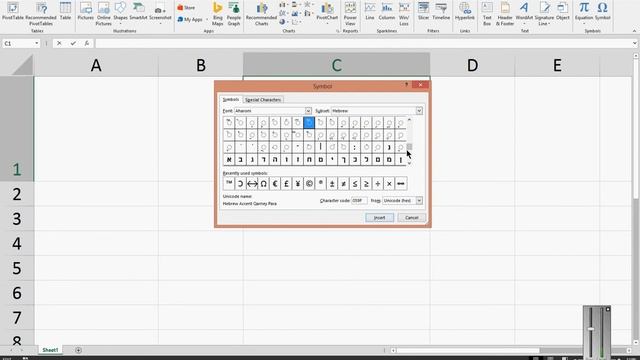Click the formula bar cancel X icon
The image size is (640, 360).
click(x=59, y=43)
